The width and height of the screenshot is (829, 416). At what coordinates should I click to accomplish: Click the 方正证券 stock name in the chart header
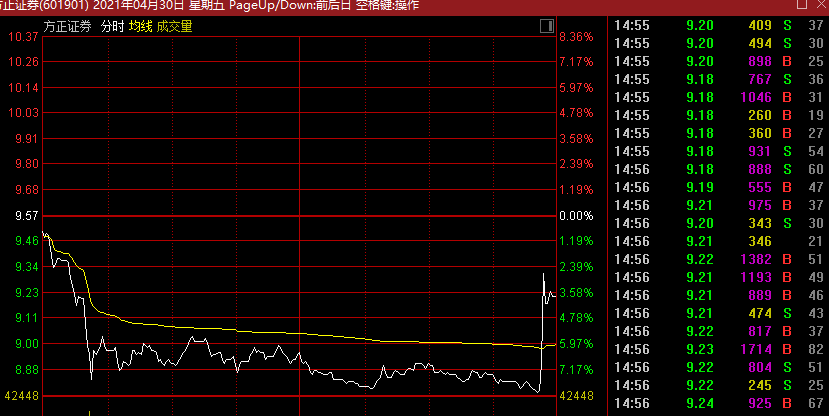(66, 26)
